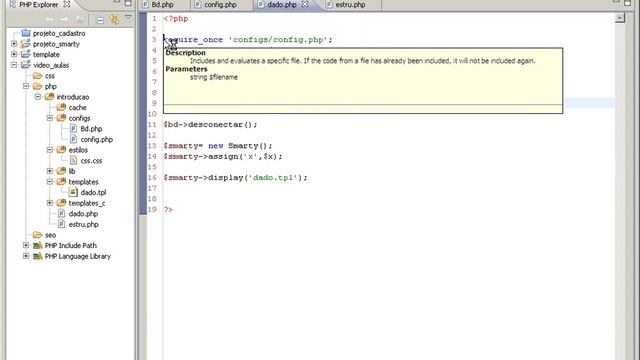Click the Collapse All icon in PHP Explorer
Viewport: 640px width, 360px height.
point(100,20)
